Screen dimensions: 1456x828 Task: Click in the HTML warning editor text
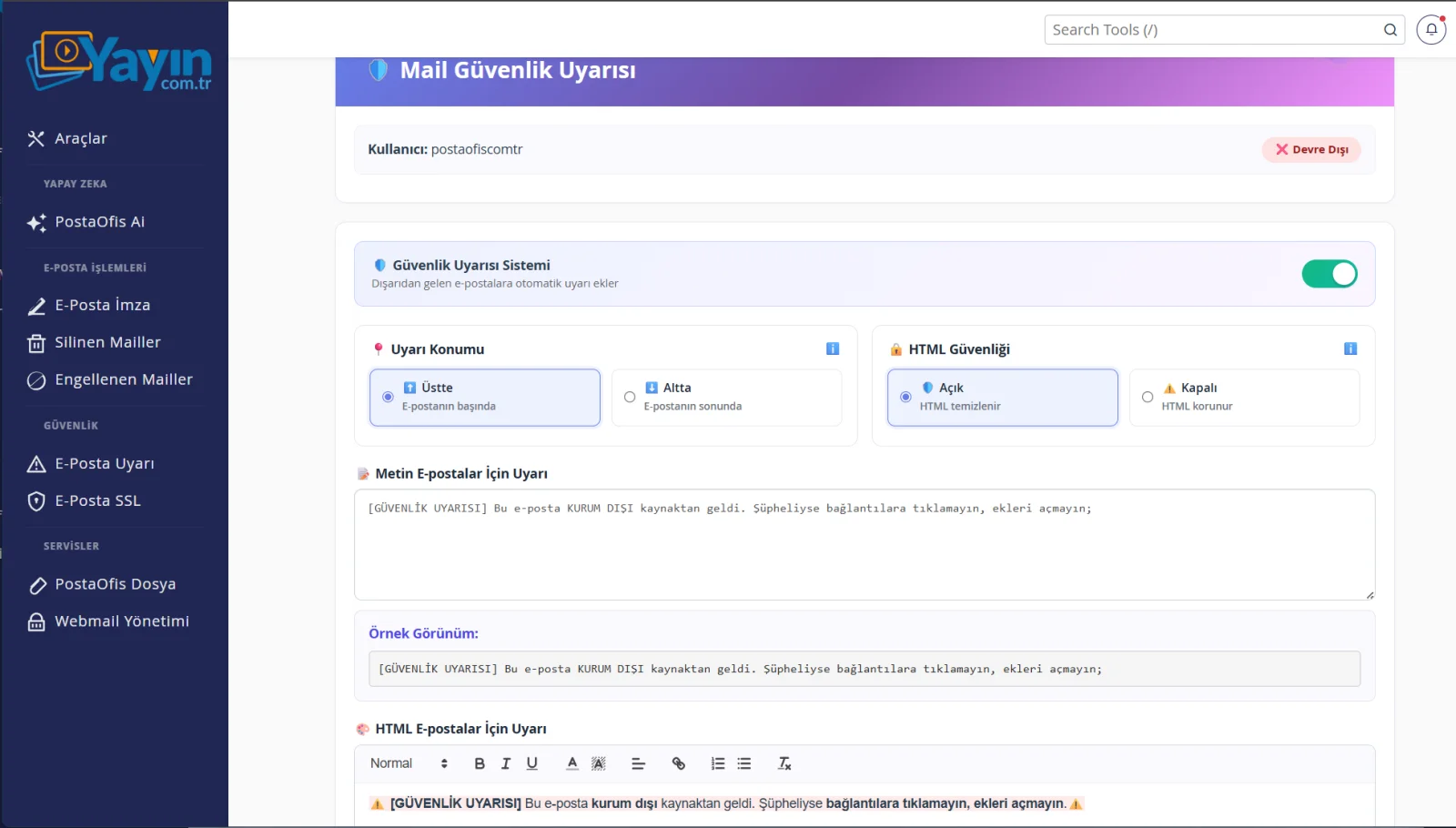726,803
